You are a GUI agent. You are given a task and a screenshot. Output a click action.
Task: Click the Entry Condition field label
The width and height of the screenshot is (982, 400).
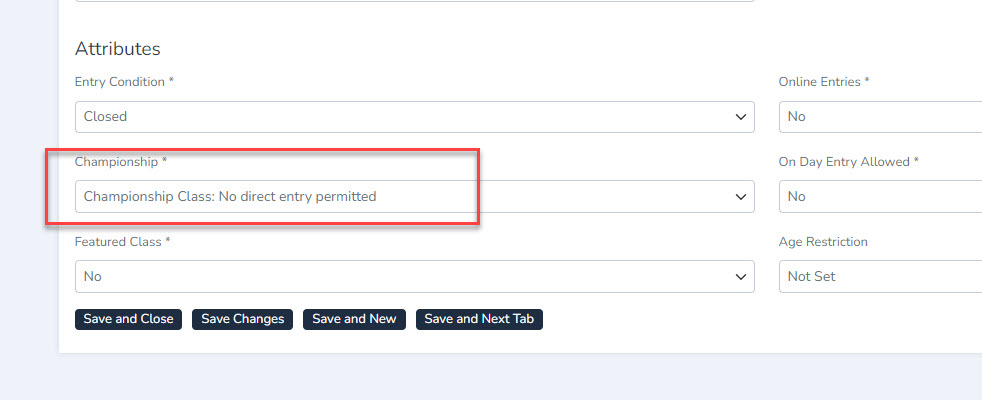point(117,82)
